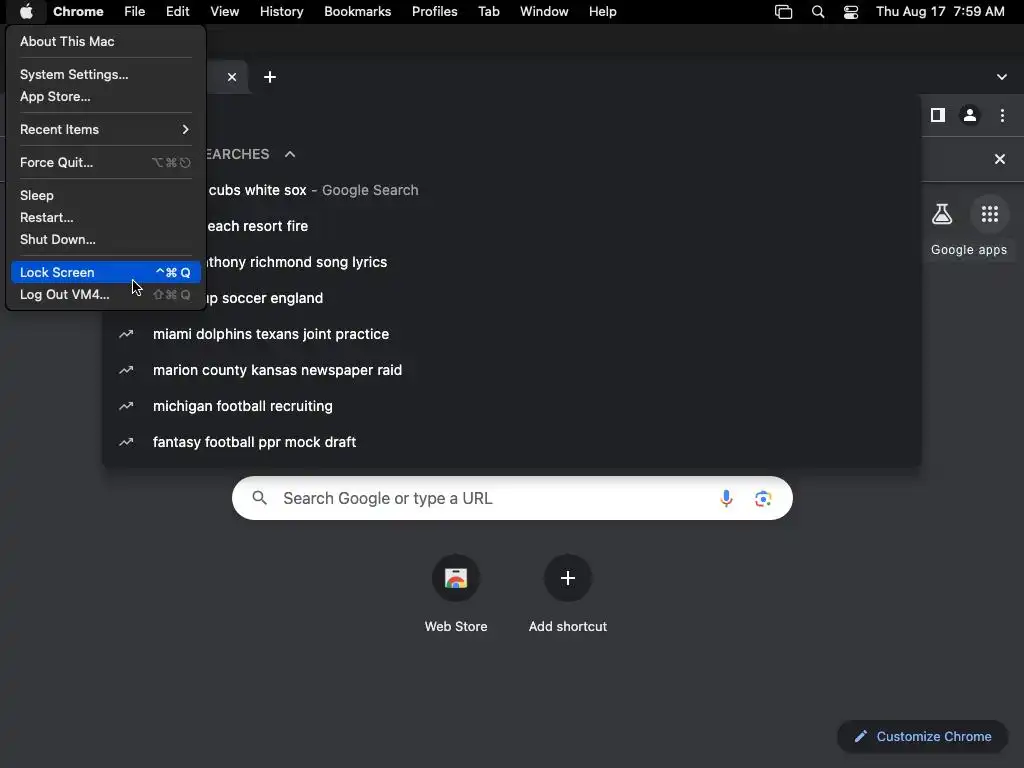Click trending arrow beside miami dolphins suggestion
This screenshot has width=1024, height=768.
[126, 334]
